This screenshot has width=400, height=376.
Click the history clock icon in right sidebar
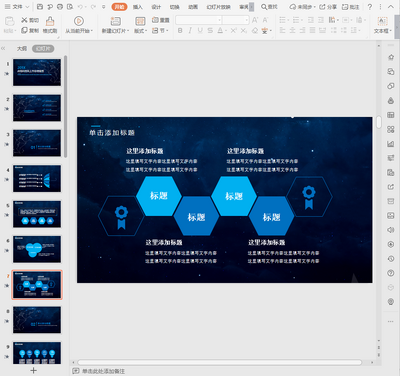click(391, 259)
